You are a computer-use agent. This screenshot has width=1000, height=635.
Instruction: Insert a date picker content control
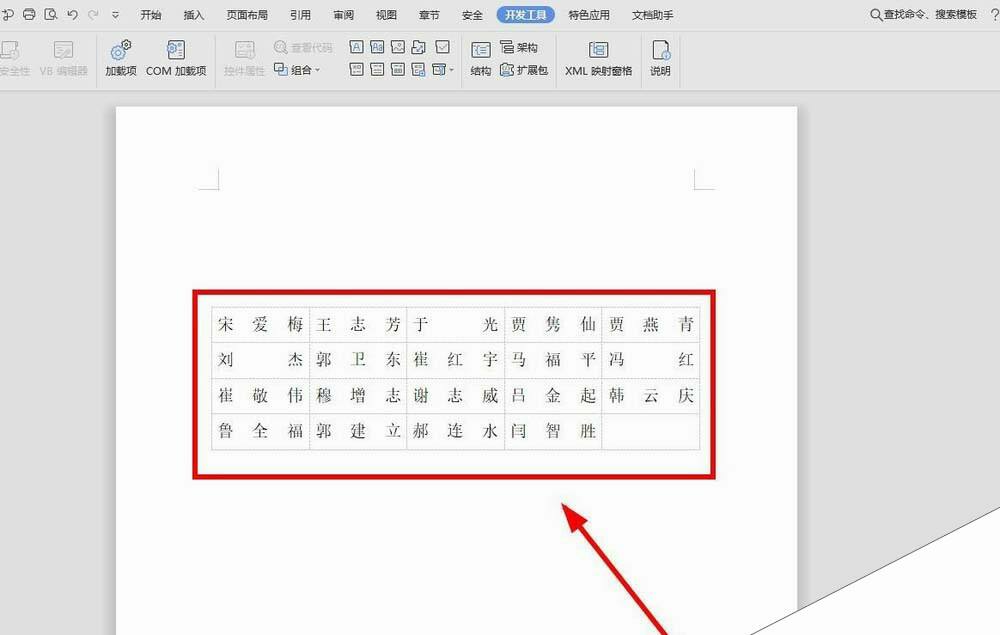coord(398,69)
